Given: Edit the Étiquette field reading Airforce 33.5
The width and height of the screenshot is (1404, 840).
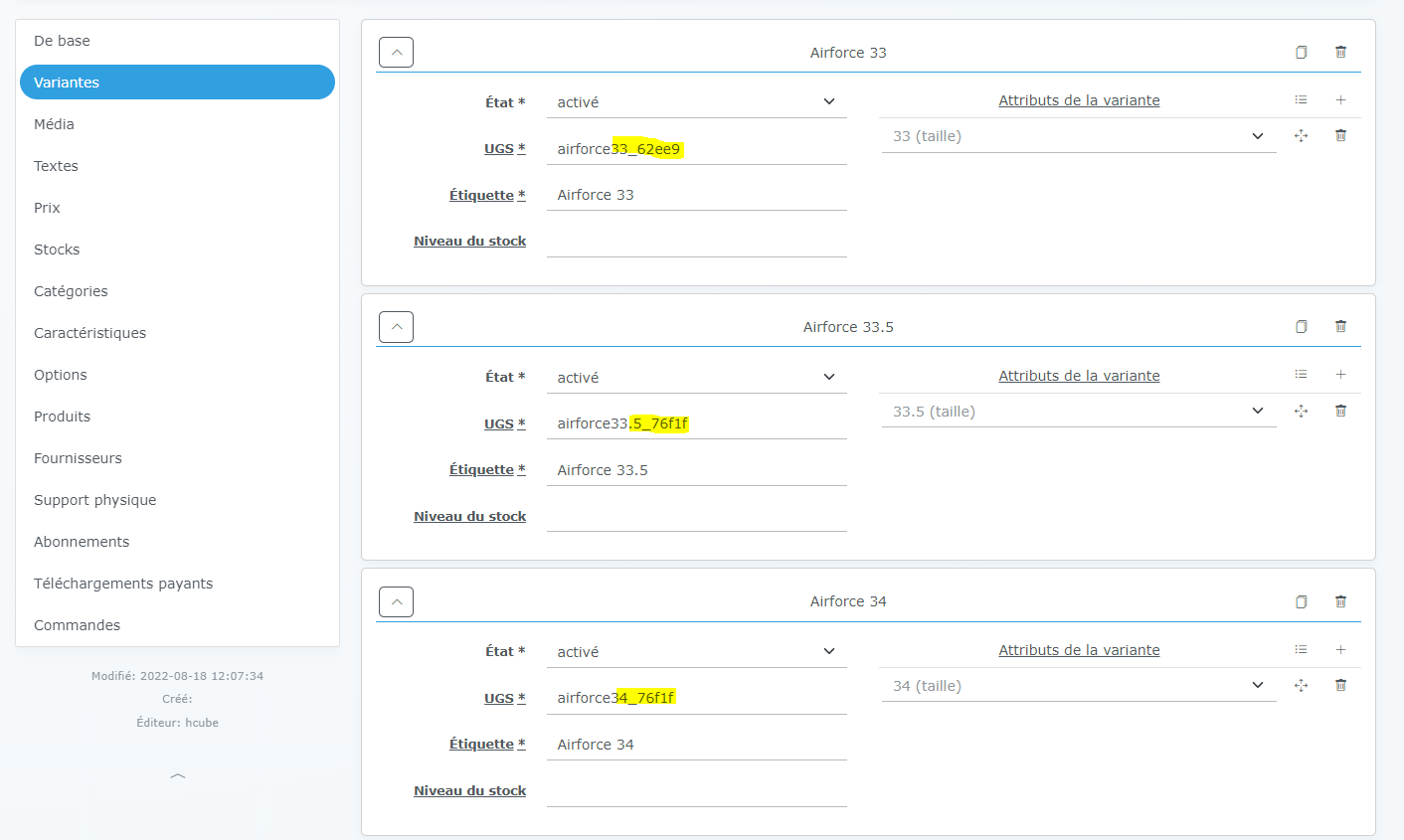Looking at the screenshot, I should tap(697, 470).
